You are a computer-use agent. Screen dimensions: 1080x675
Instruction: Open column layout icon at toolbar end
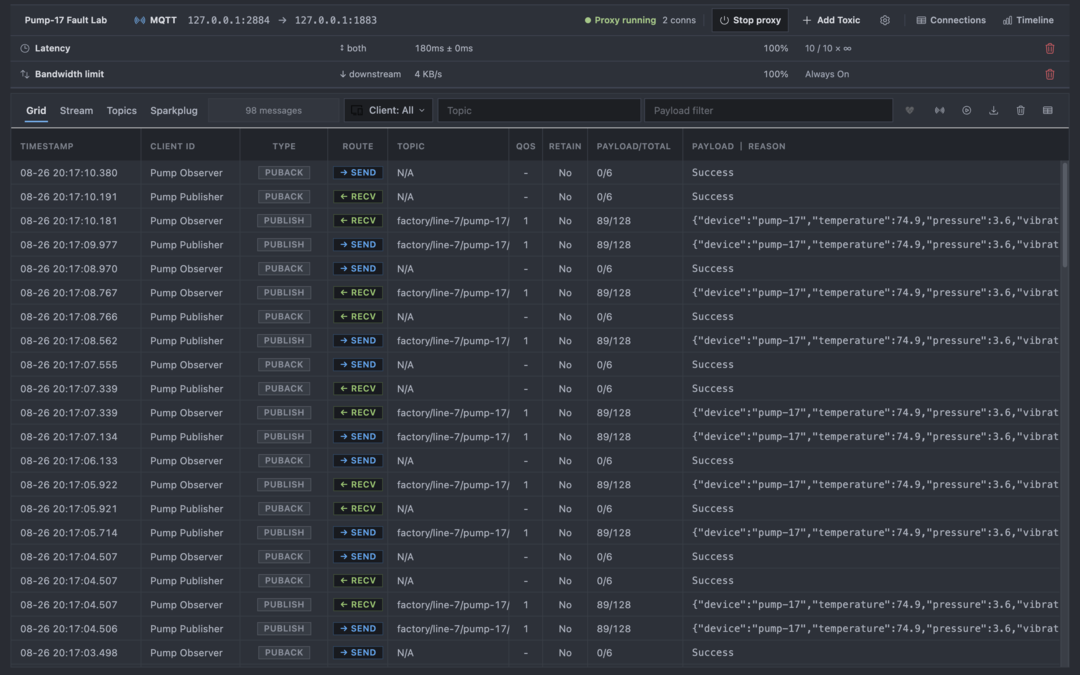(1048, 110)
